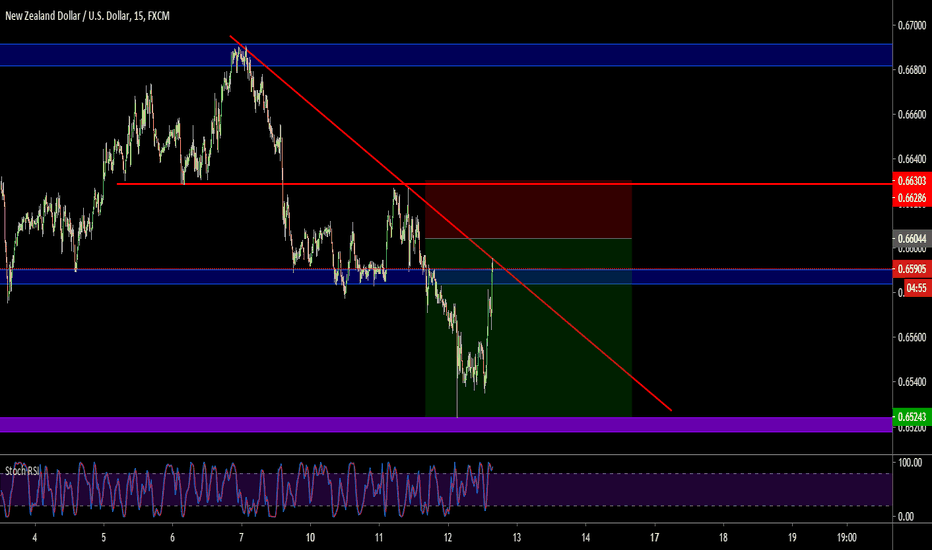Click the 0.66600 price axis label

[x=912, y=114]
